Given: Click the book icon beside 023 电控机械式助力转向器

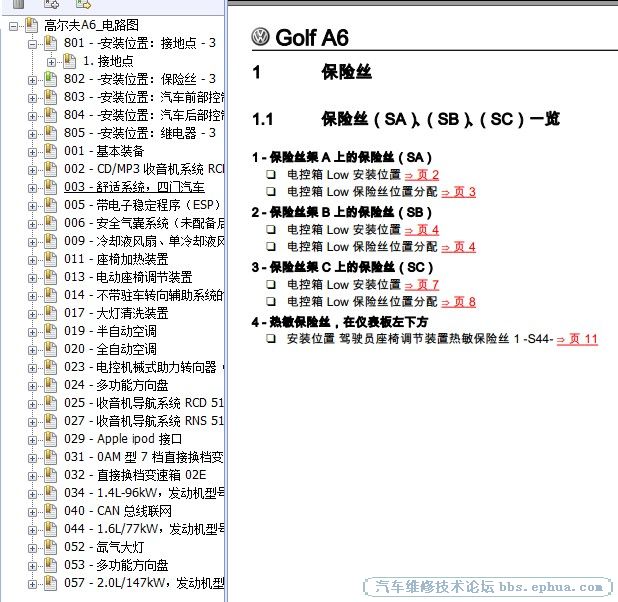Looking at the screenshot, I should click(x=50, y=367).
